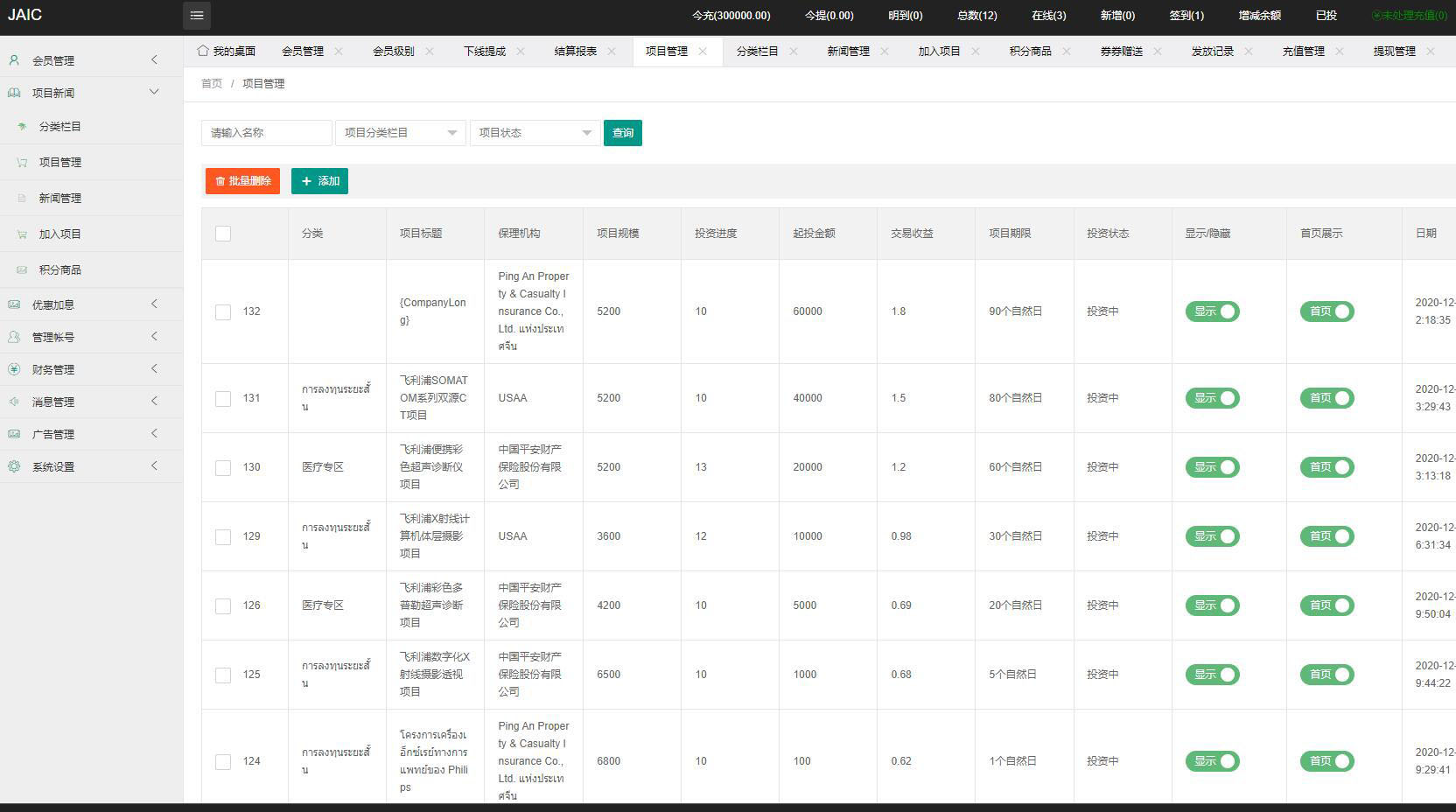Click the 请输入名称 search field
The height and width of the screenshot is (812, 1456).
pos(266,133)
